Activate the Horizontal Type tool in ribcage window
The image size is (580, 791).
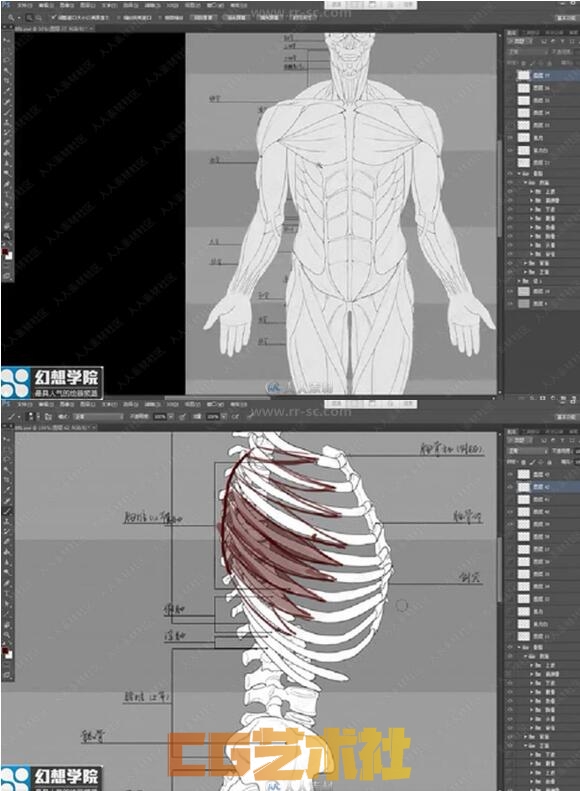[7, 593]
